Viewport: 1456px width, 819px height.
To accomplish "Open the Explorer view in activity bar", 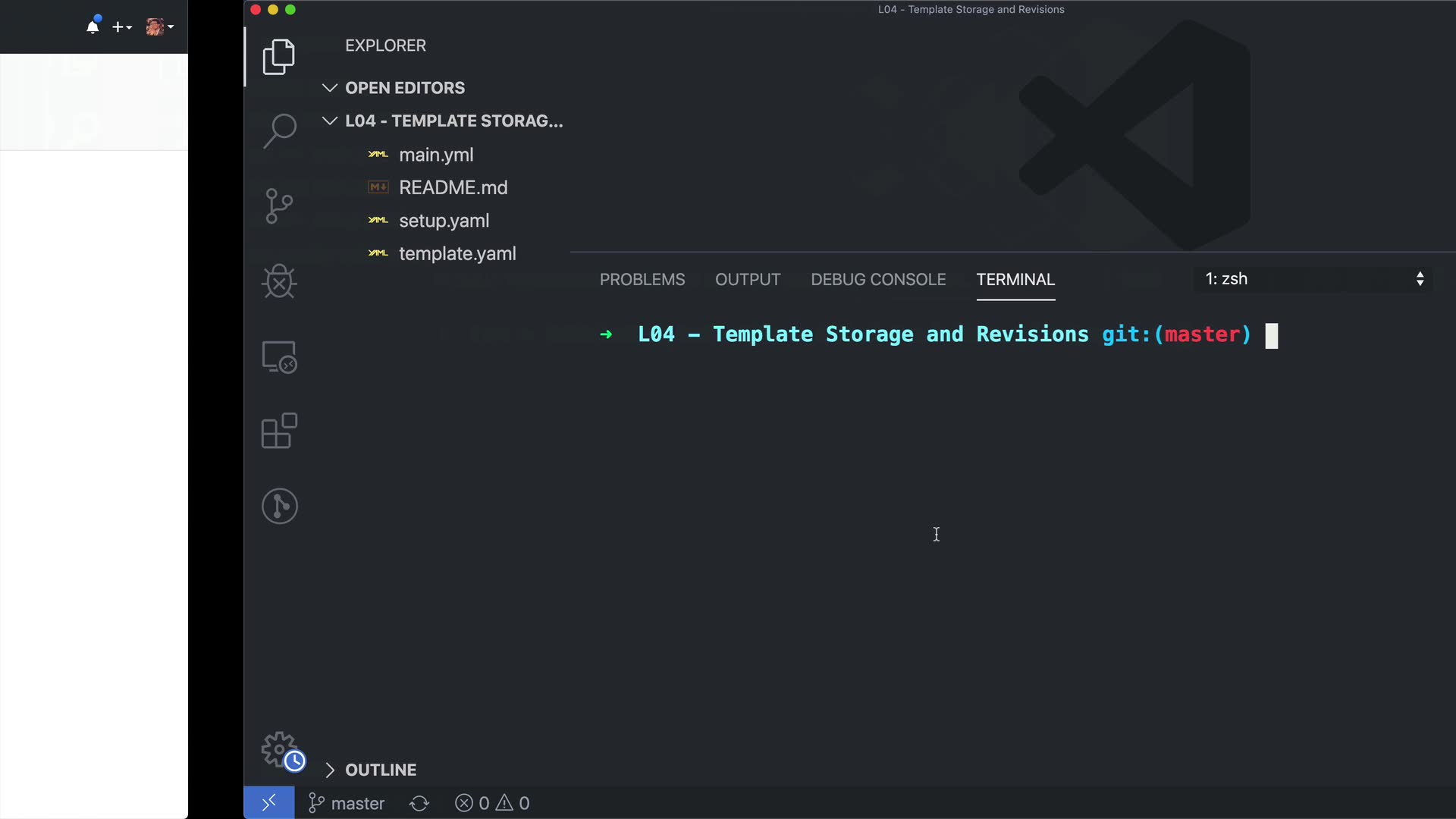I will pyautogui.click(x=278, y=57).
